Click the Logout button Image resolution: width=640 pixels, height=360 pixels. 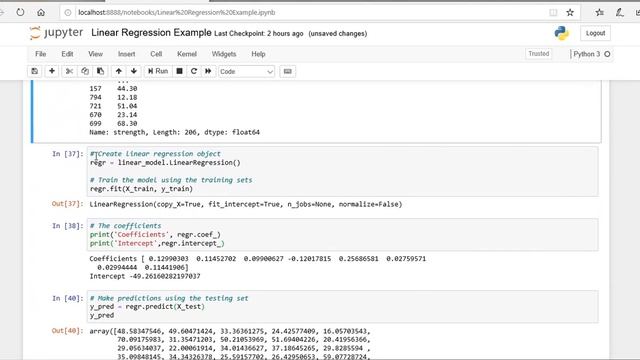(x=596, y=33)
